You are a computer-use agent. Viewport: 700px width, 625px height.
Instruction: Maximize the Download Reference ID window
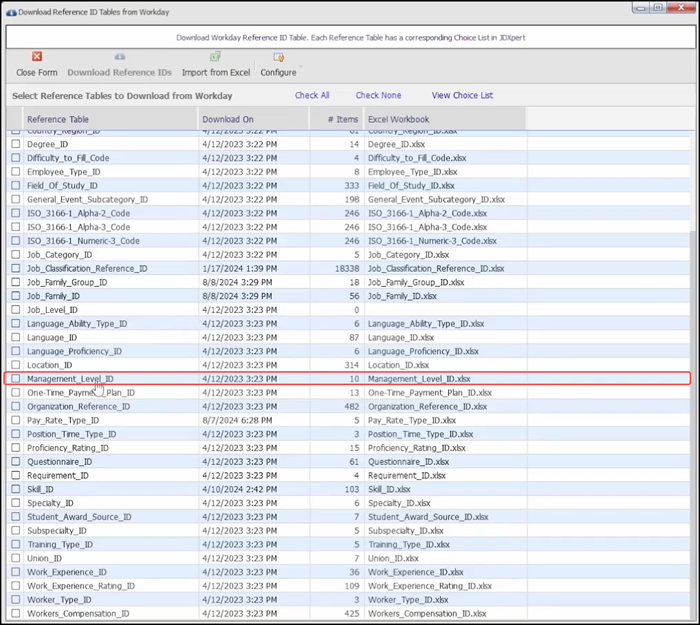[657, 9]
